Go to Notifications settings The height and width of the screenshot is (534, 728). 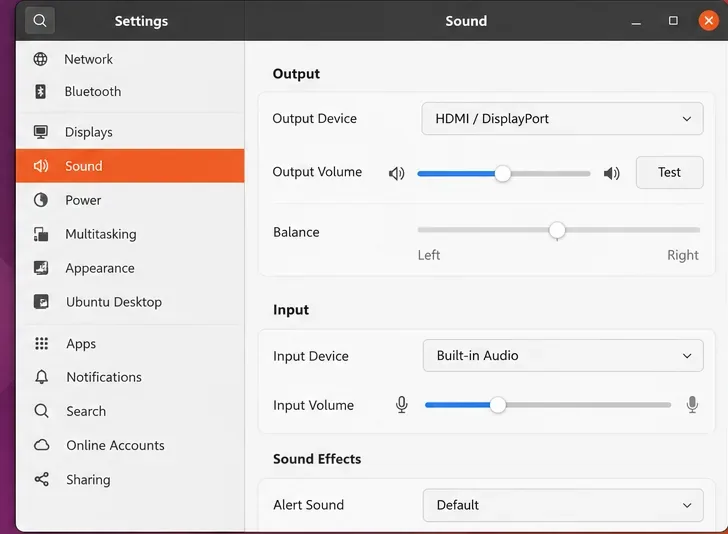[x=130, y=377]
